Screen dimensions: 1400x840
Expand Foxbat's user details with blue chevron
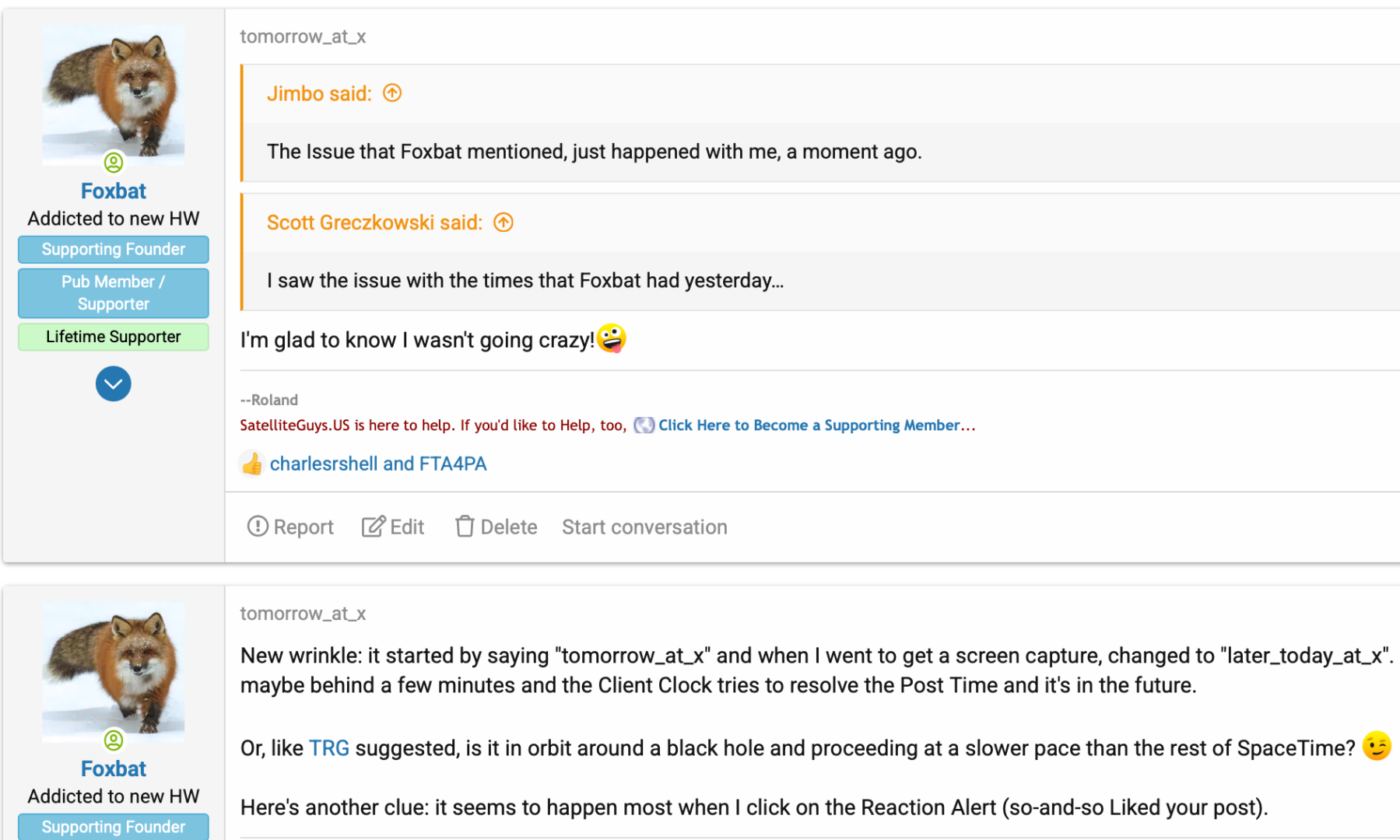point(114,384)
